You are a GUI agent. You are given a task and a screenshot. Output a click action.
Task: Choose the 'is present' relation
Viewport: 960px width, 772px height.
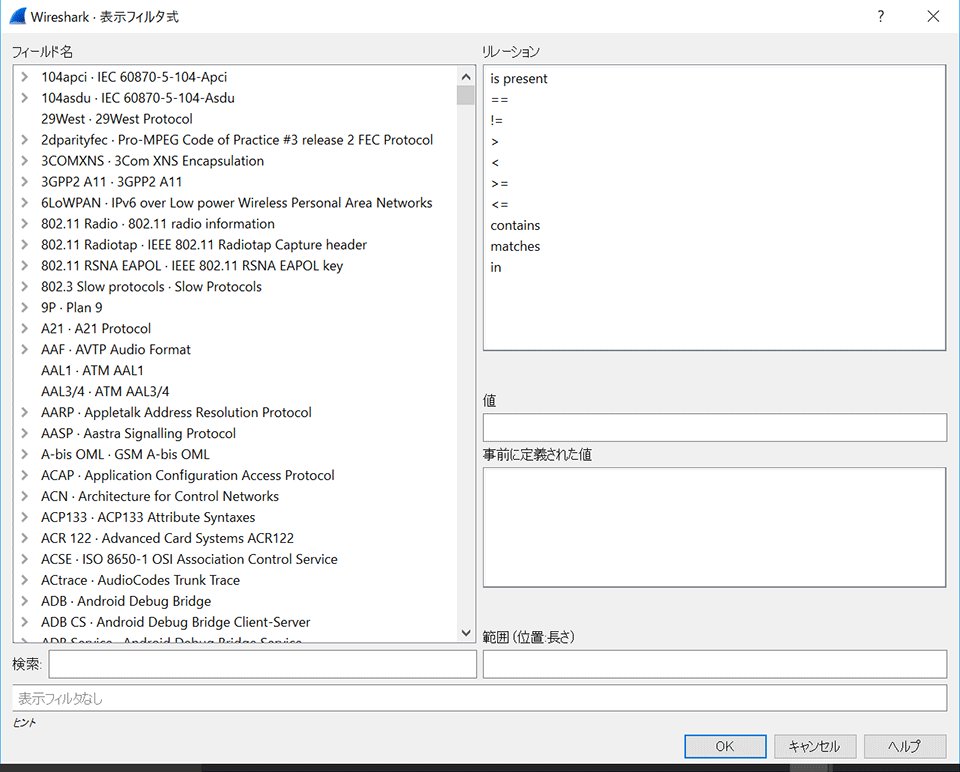[519, 79]
